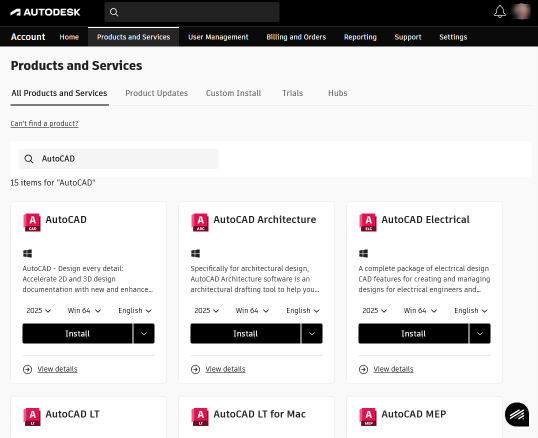Open AutoCAD Electrical version 2025 dropdown
538x438 pixels.
(374, 310)
